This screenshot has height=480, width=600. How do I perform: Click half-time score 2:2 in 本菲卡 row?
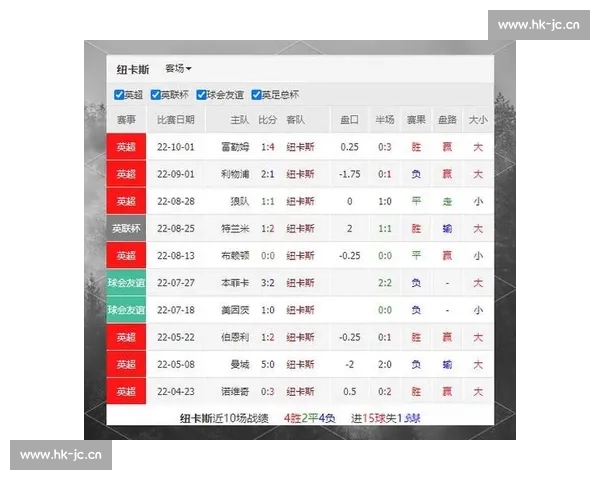(x=385, y=283)
